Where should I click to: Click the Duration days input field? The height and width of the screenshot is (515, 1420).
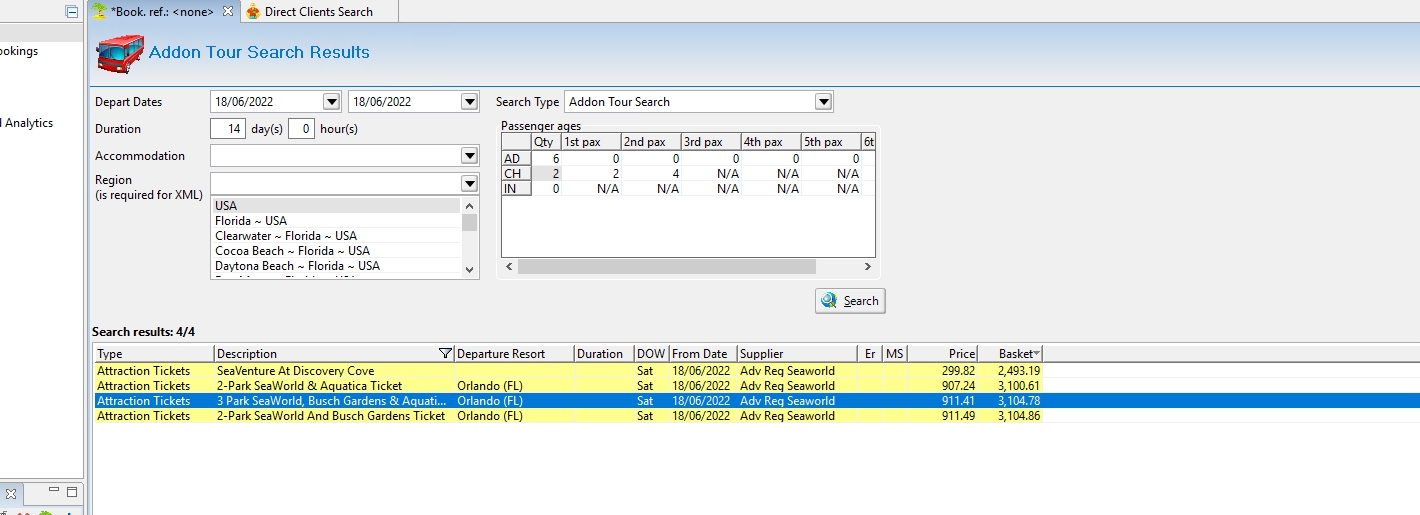click(x=228, y=129)
